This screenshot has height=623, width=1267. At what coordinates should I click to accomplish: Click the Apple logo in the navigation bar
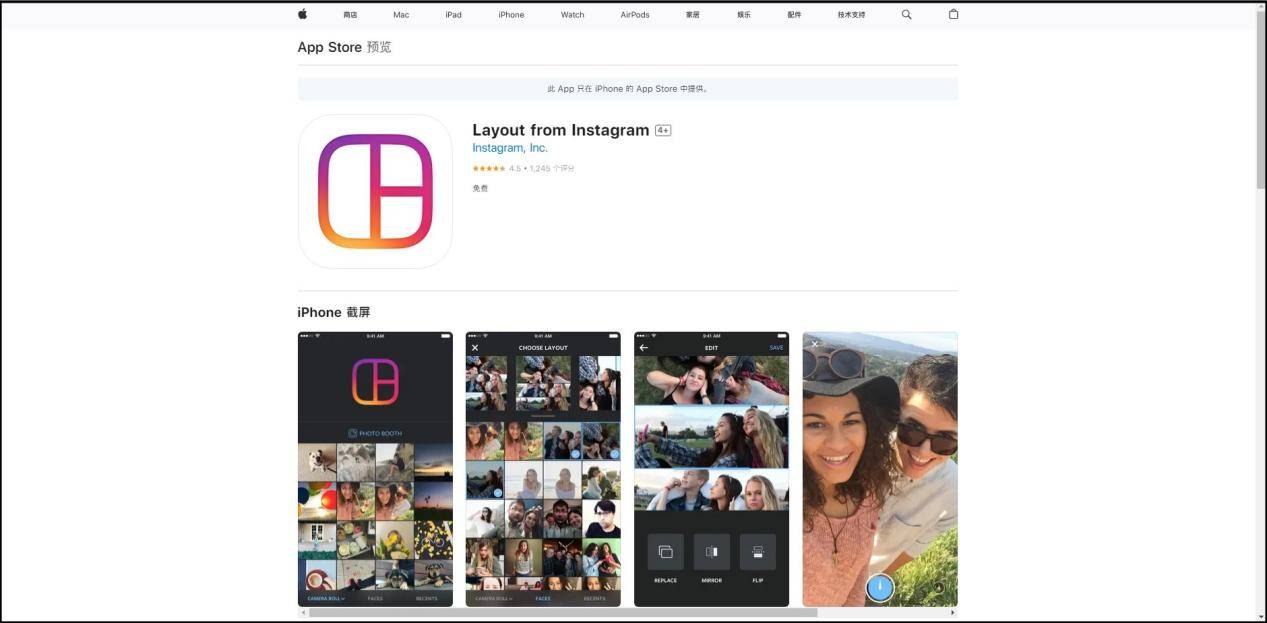click(301, 14)
